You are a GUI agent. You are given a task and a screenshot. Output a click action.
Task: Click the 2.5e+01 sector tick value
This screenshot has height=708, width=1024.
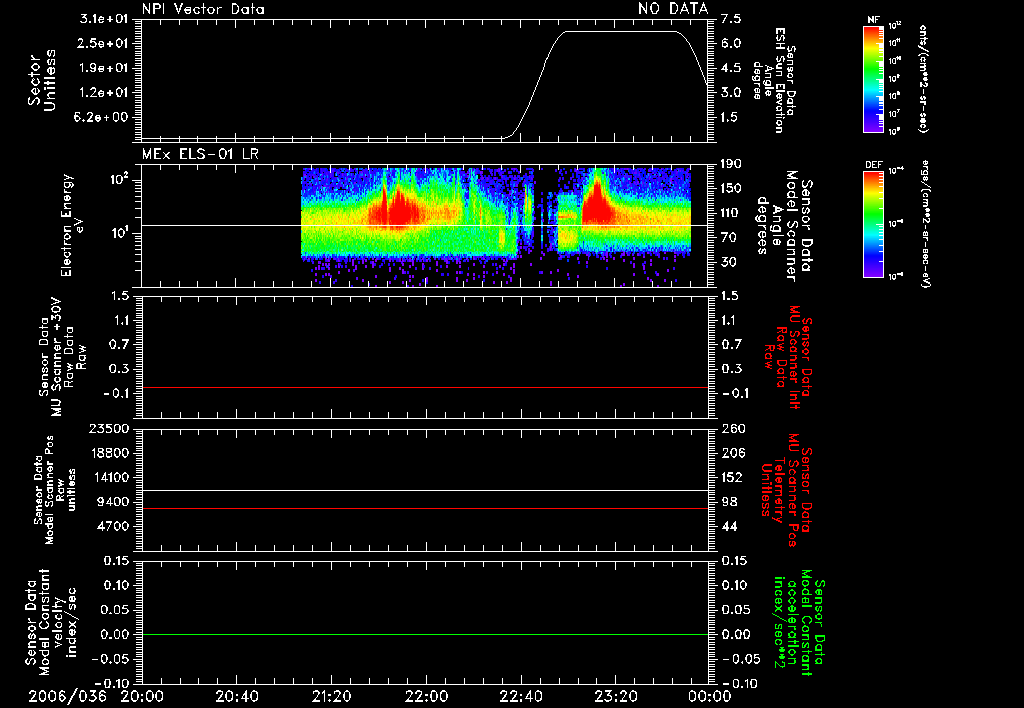point(103,43)
